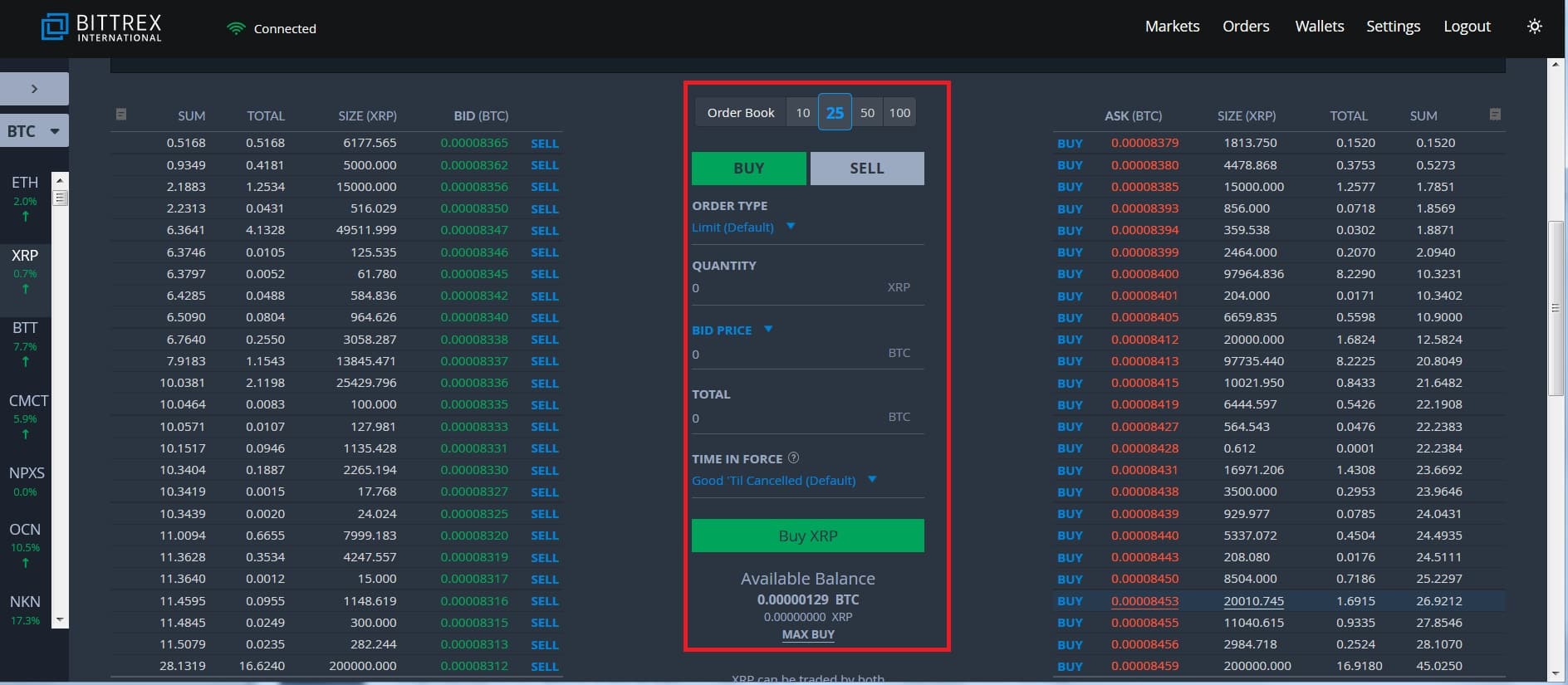
Task: Select NKN market in sidebar
Action: coord(25,609)
